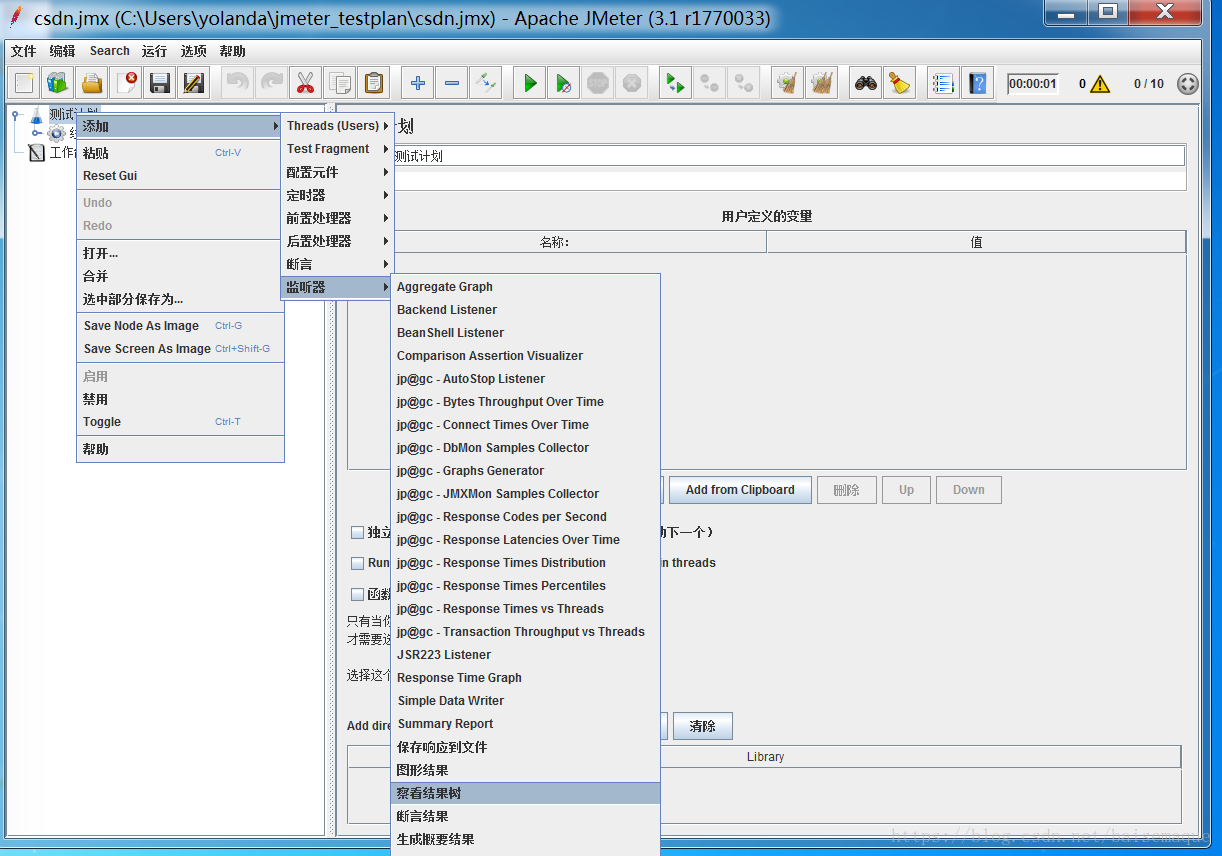
Task: Collapse all nodes with minus icon
Action: click(x=452, y=83)
